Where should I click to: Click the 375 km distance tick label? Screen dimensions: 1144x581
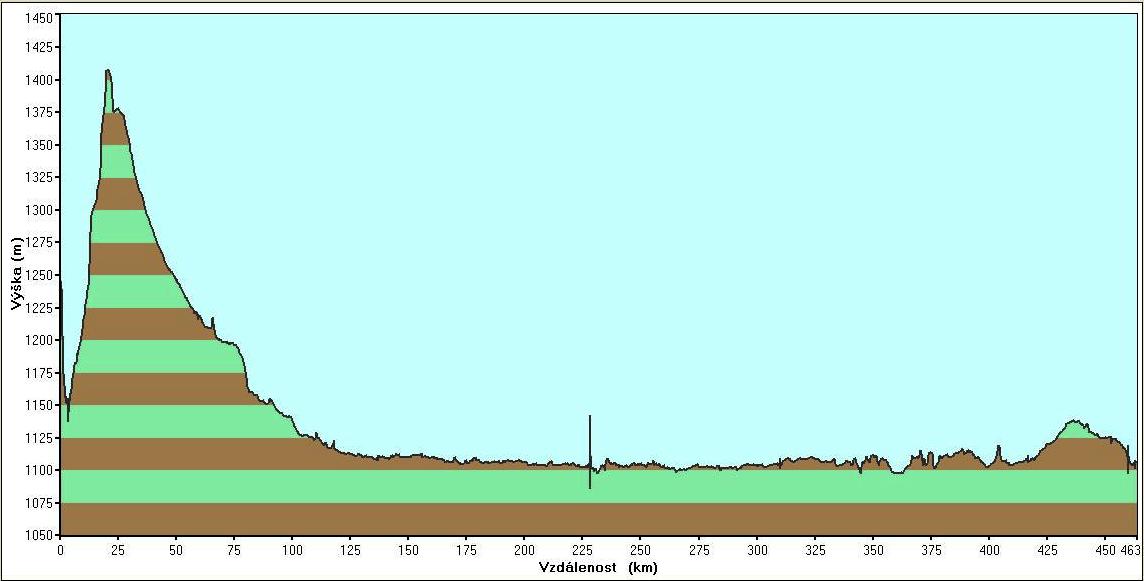click(931, 549)
